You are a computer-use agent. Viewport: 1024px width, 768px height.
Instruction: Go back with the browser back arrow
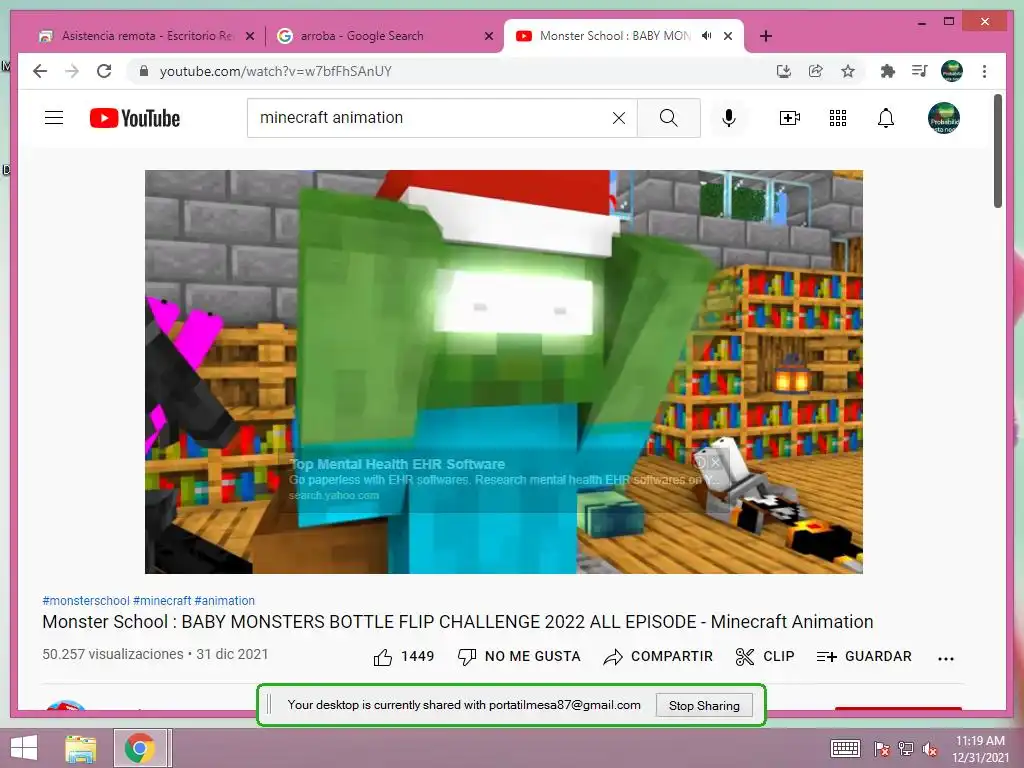point(40,71)
